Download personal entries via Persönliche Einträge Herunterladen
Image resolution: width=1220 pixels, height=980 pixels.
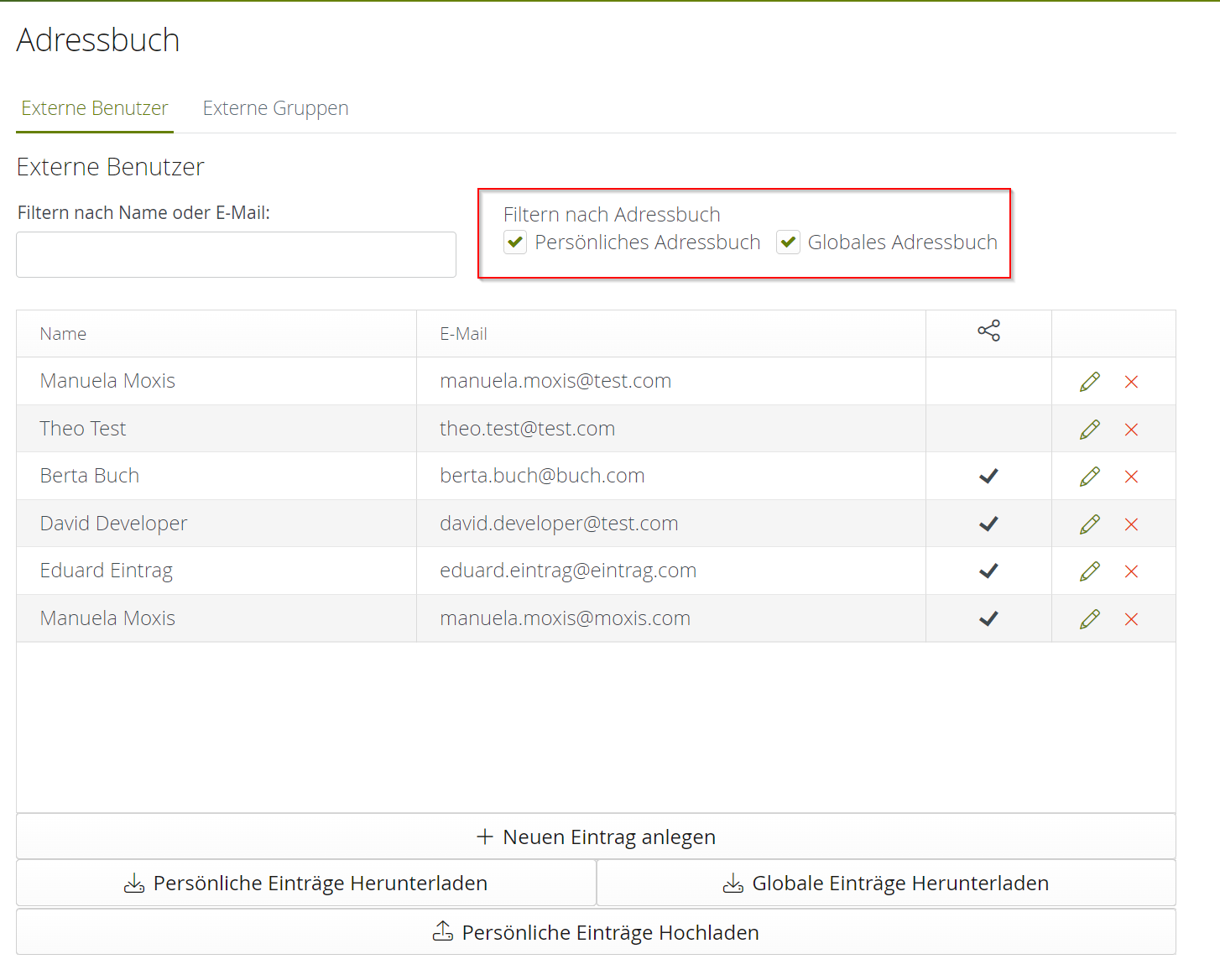(x=306, y=884)
